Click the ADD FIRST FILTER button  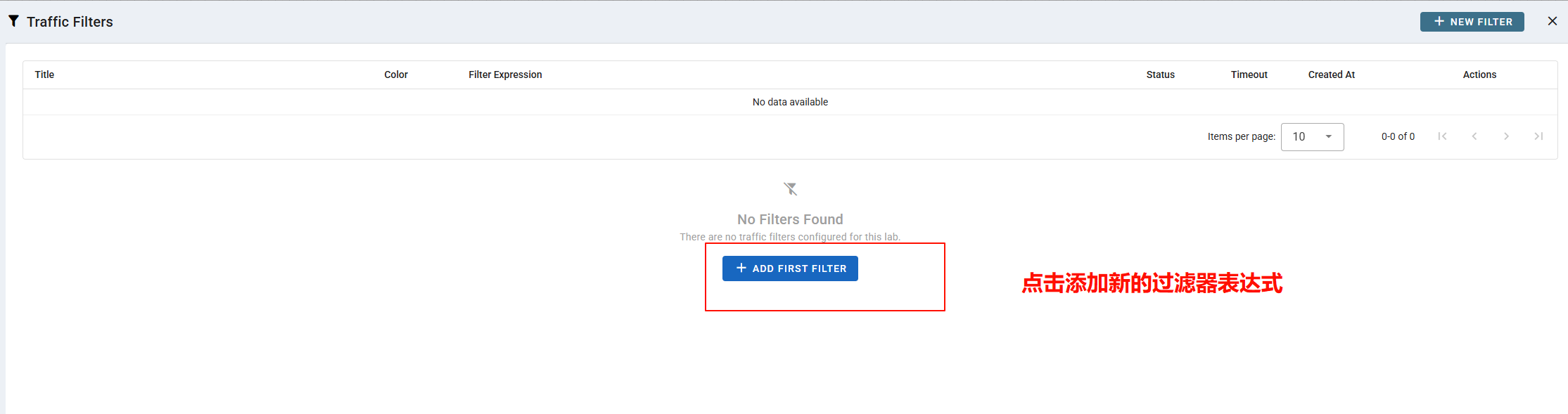coord(790,269)
